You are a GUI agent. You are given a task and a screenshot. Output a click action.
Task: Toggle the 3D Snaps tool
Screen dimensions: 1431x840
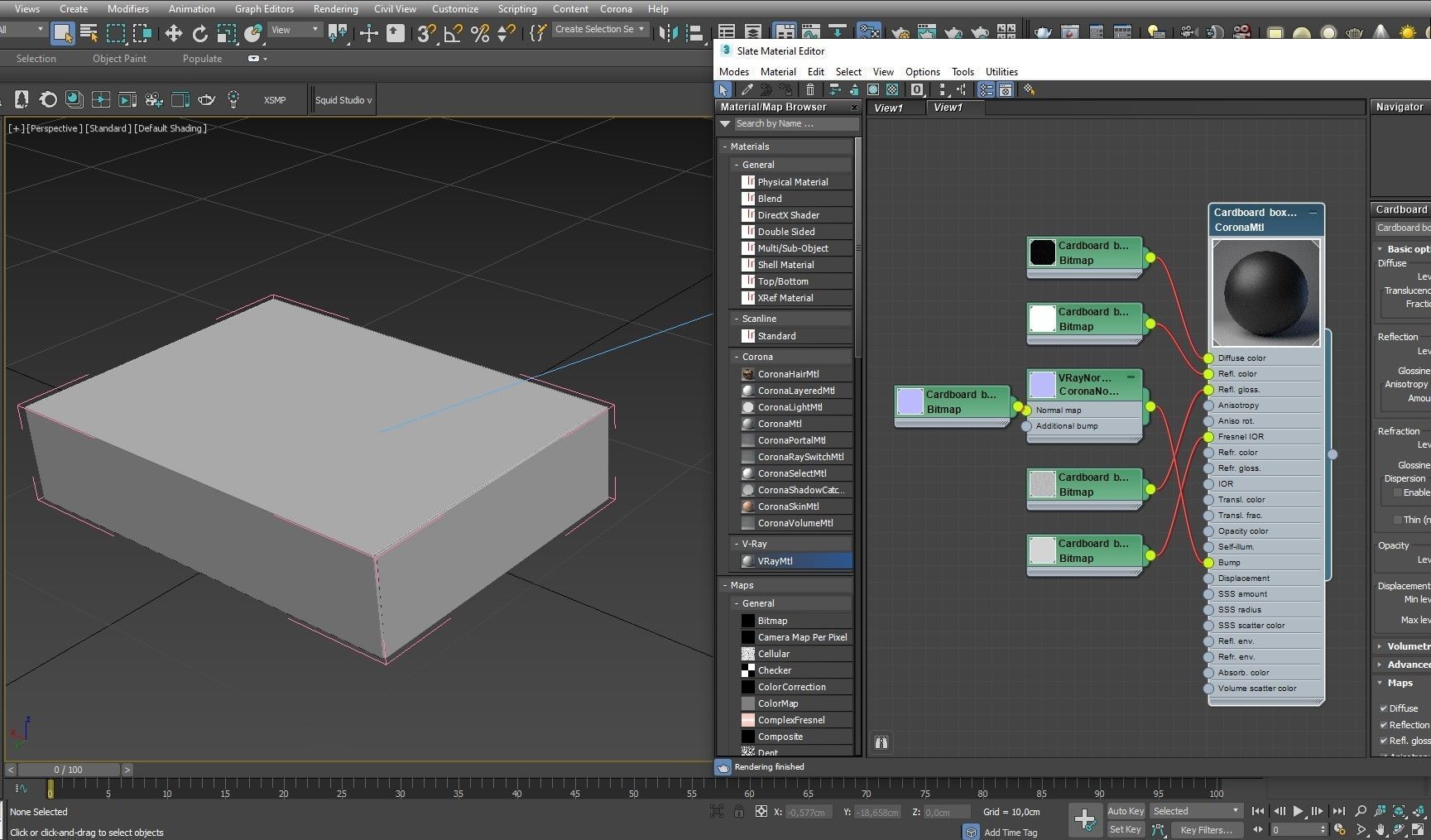[426, 33]
